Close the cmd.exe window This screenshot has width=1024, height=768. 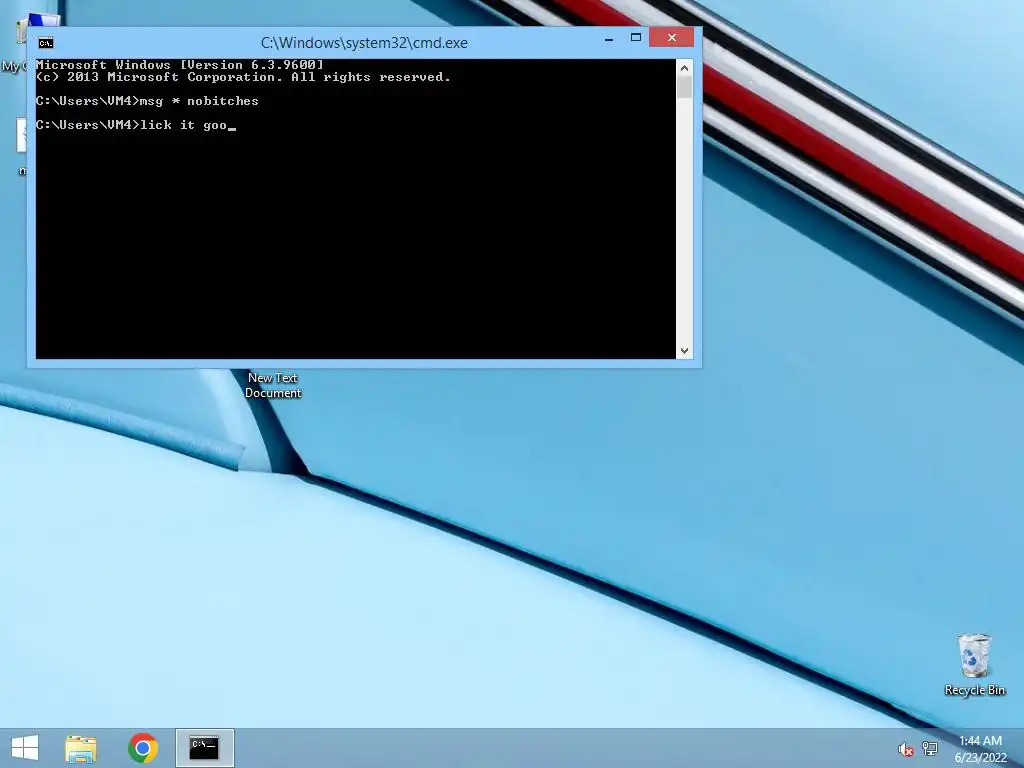[x=671, y=38]
